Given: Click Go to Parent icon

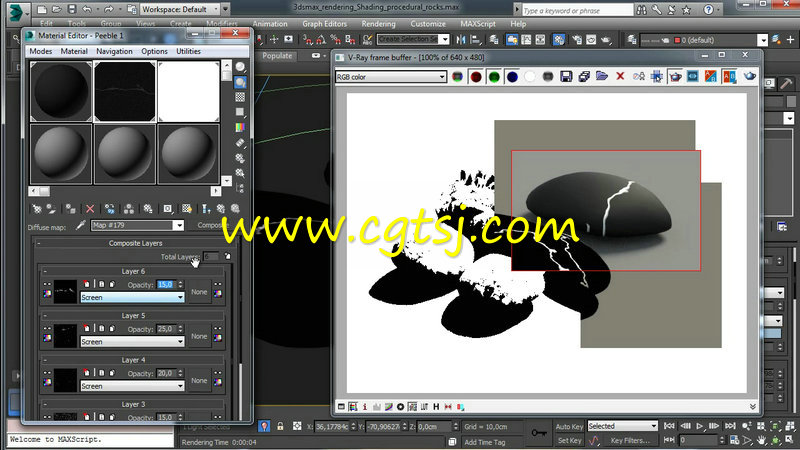Looking at the screenshot, I should click(x=221, y=209).
